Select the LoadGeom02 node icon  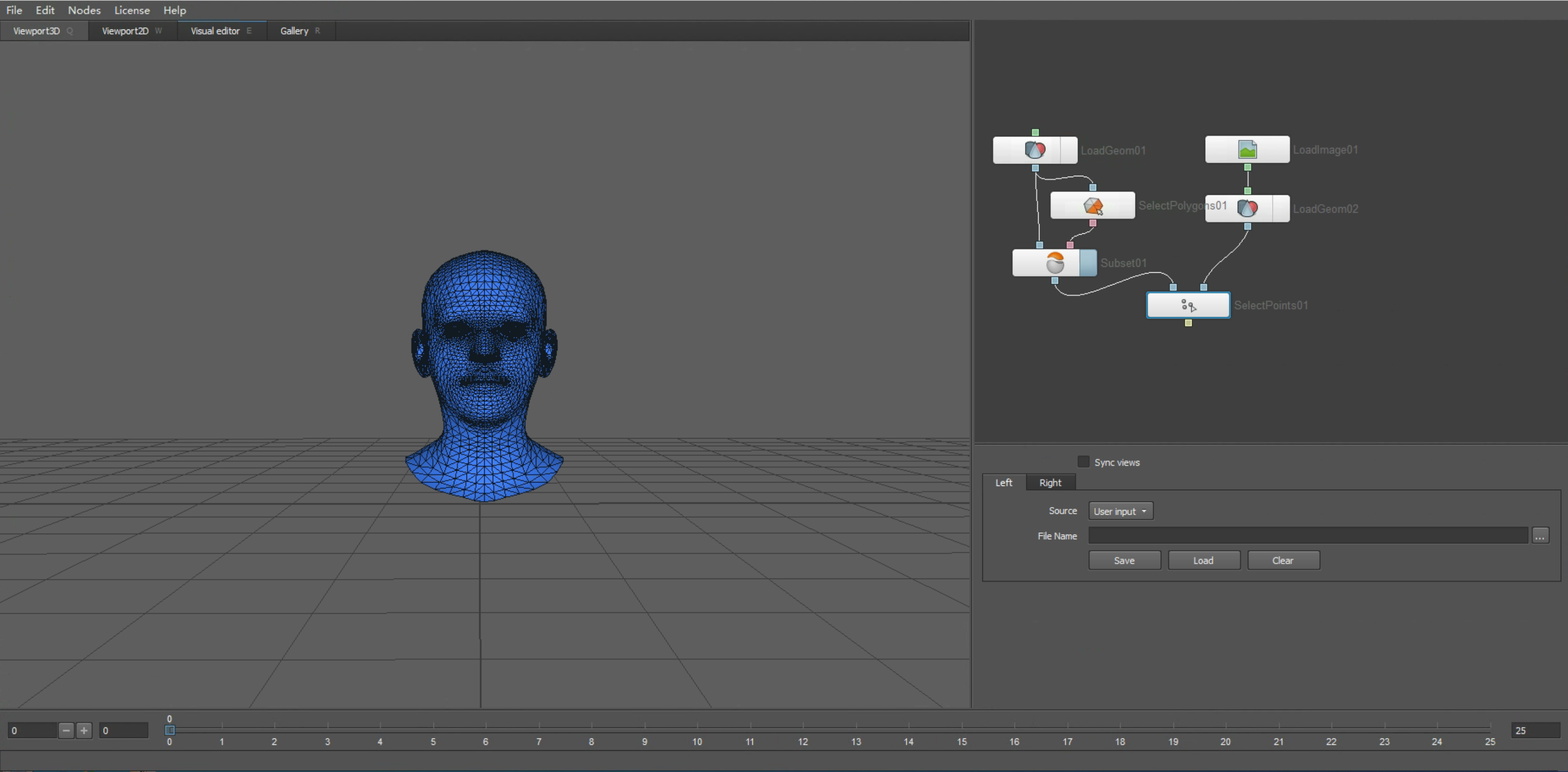pos(1246,209)
